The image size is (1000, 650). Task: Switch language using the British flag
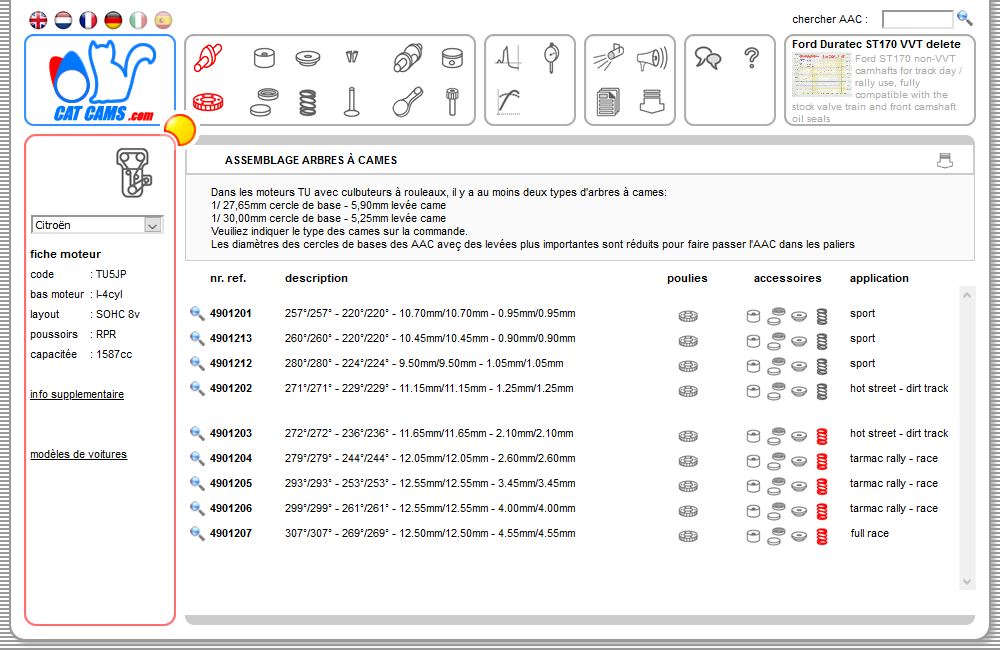pyautogui.click(x=38, y=18)
